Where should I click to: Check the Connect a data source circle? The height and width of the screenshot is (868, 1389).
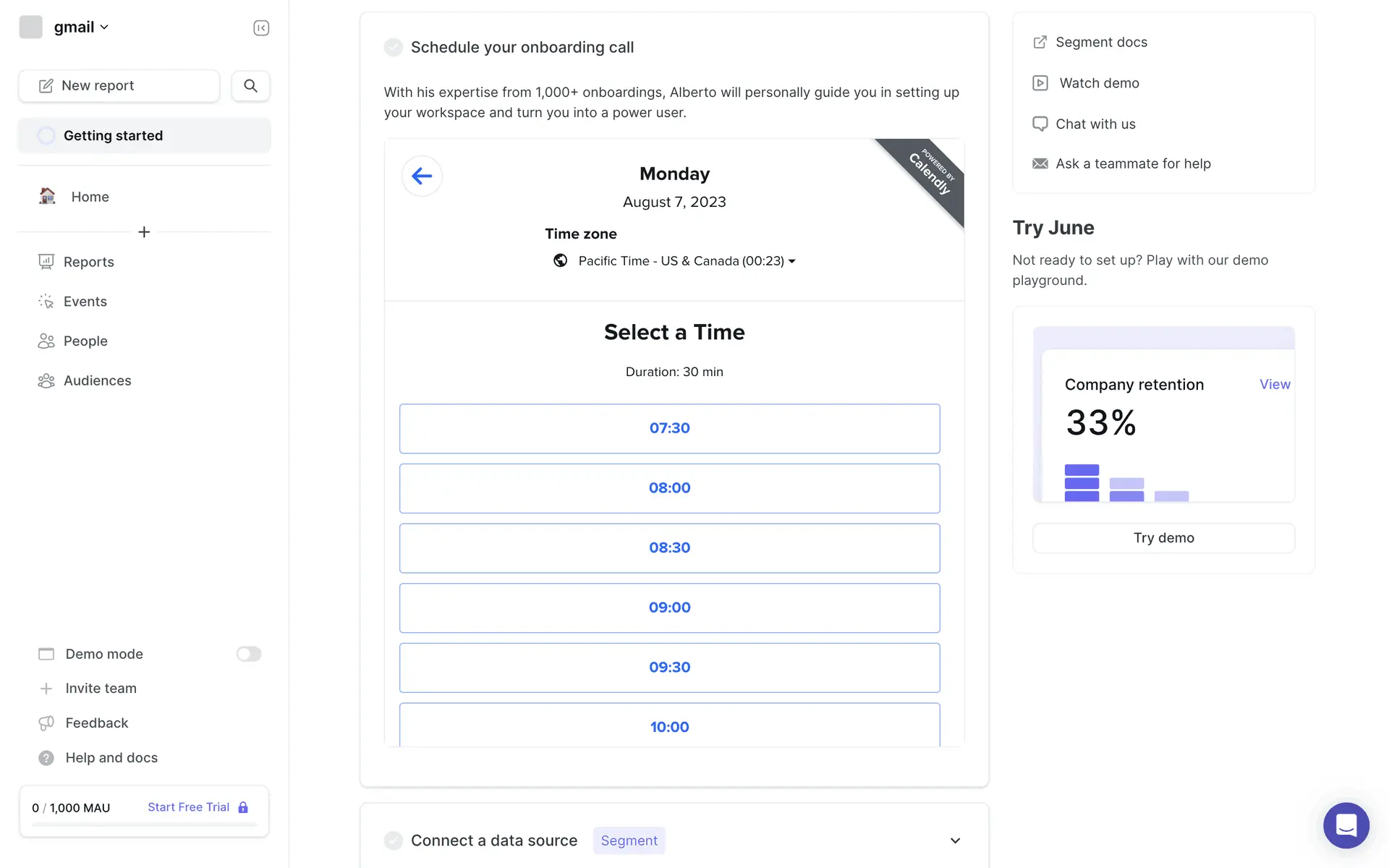click(394, 841)
